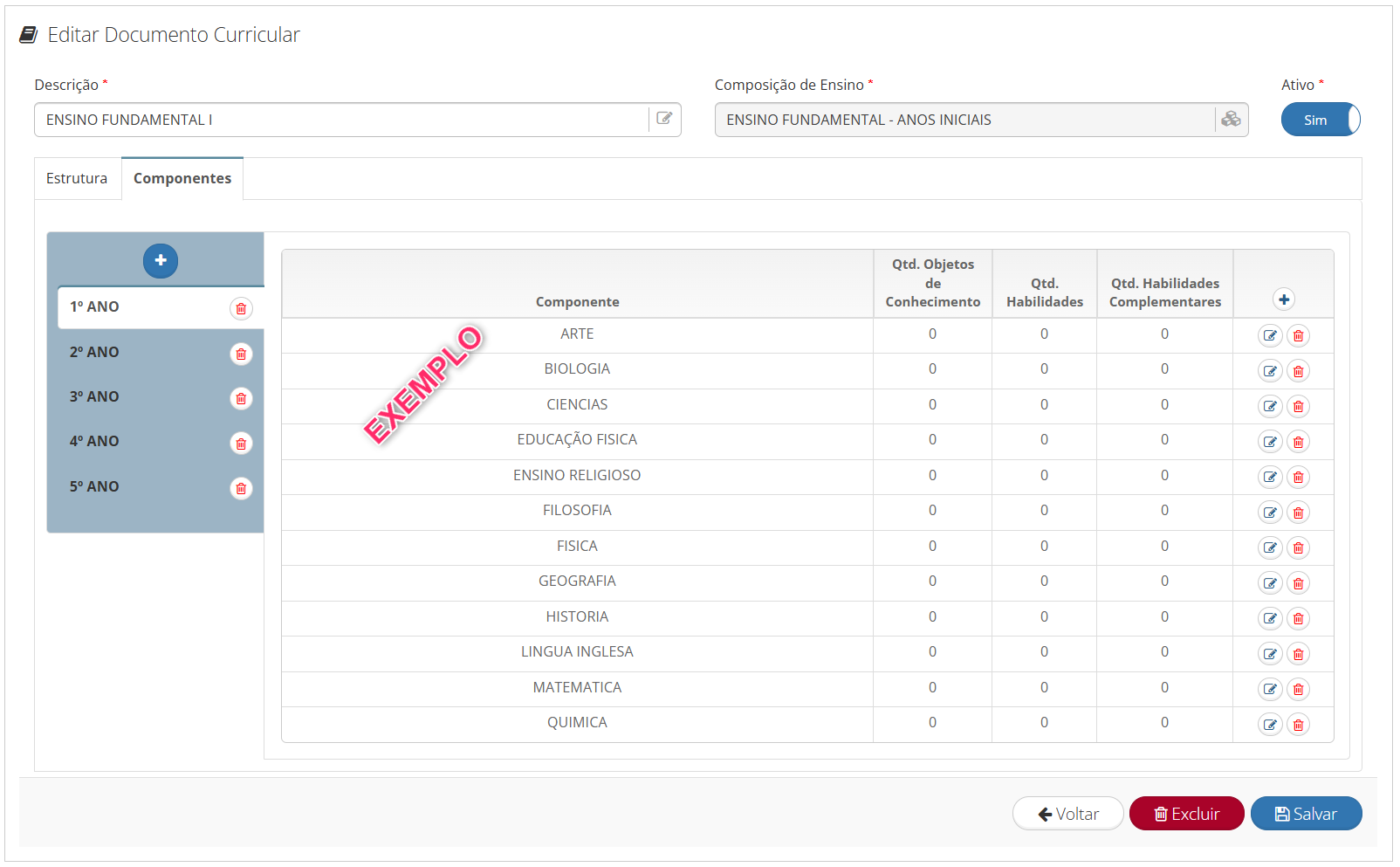Delete the BIOLOGIA component row
This screenshot has width=1400, height=867.
coord(1298,371)
